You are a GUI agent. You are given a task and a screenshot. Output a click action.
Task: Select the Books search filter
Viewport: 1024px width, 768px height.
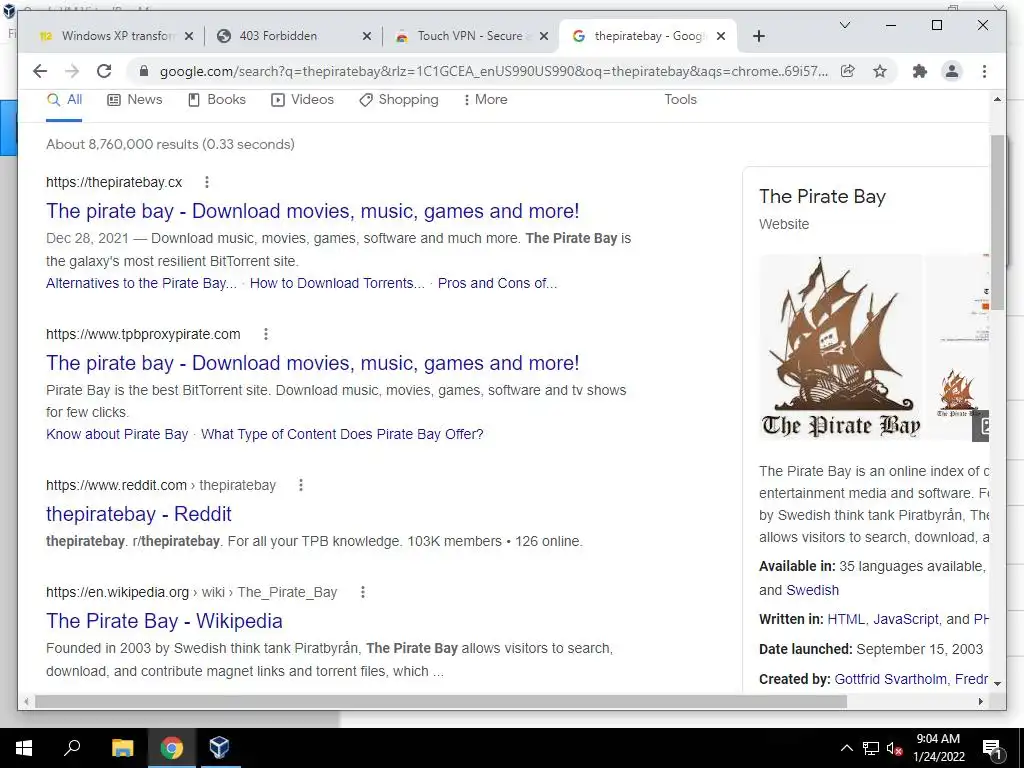click(217, 100)
